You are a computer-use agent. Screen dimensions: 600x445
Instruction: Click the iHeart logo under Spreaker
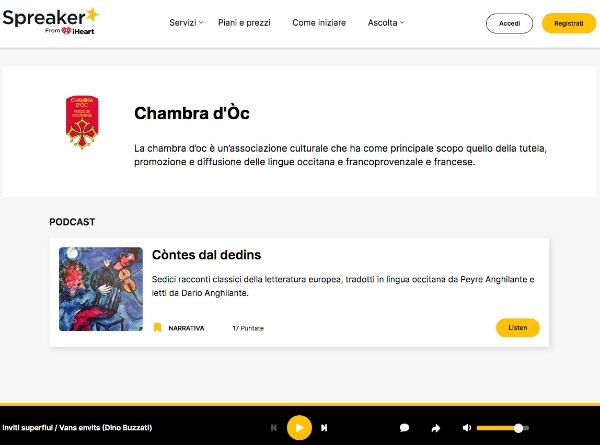point(78,31)
